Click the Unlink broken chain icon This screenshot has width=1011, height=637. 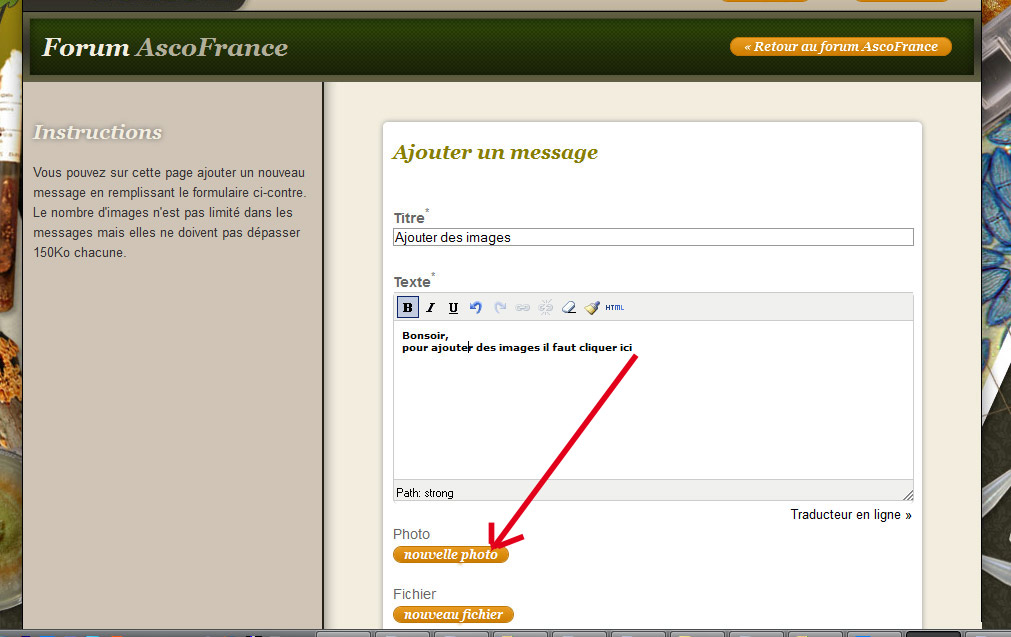click(545, 308)
